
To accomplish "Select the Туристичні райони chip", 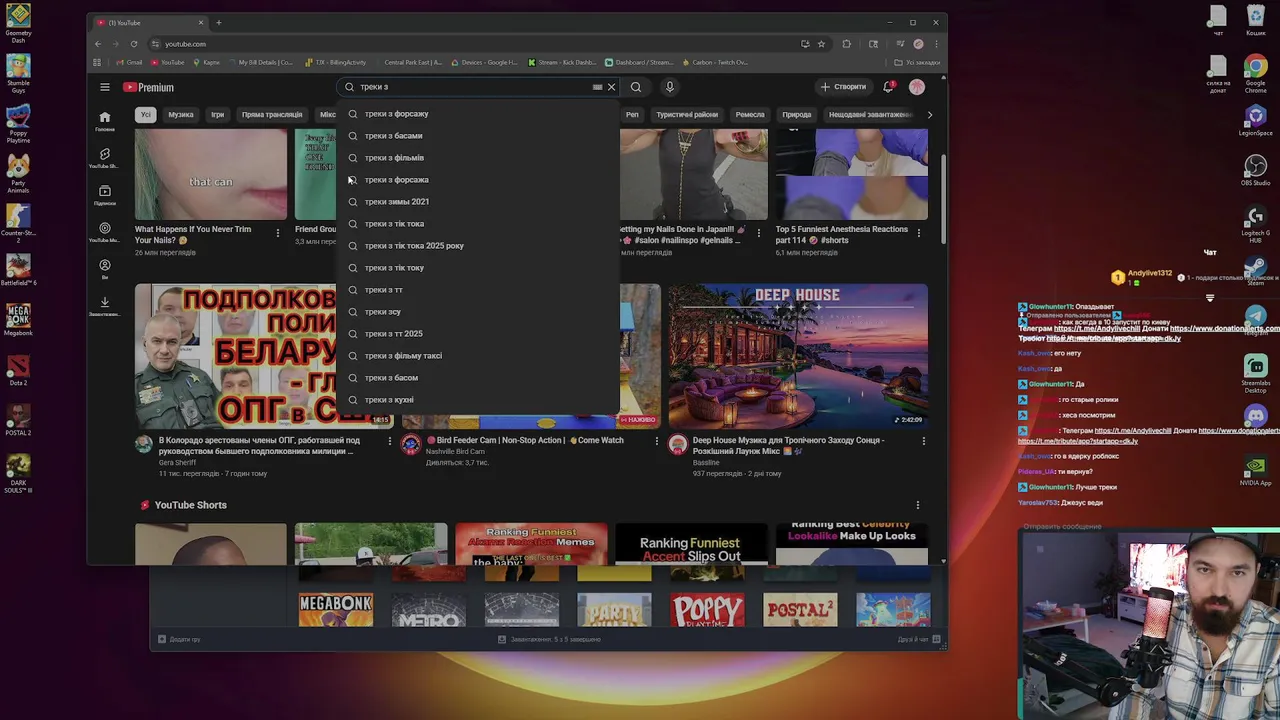I will (686, 114).
